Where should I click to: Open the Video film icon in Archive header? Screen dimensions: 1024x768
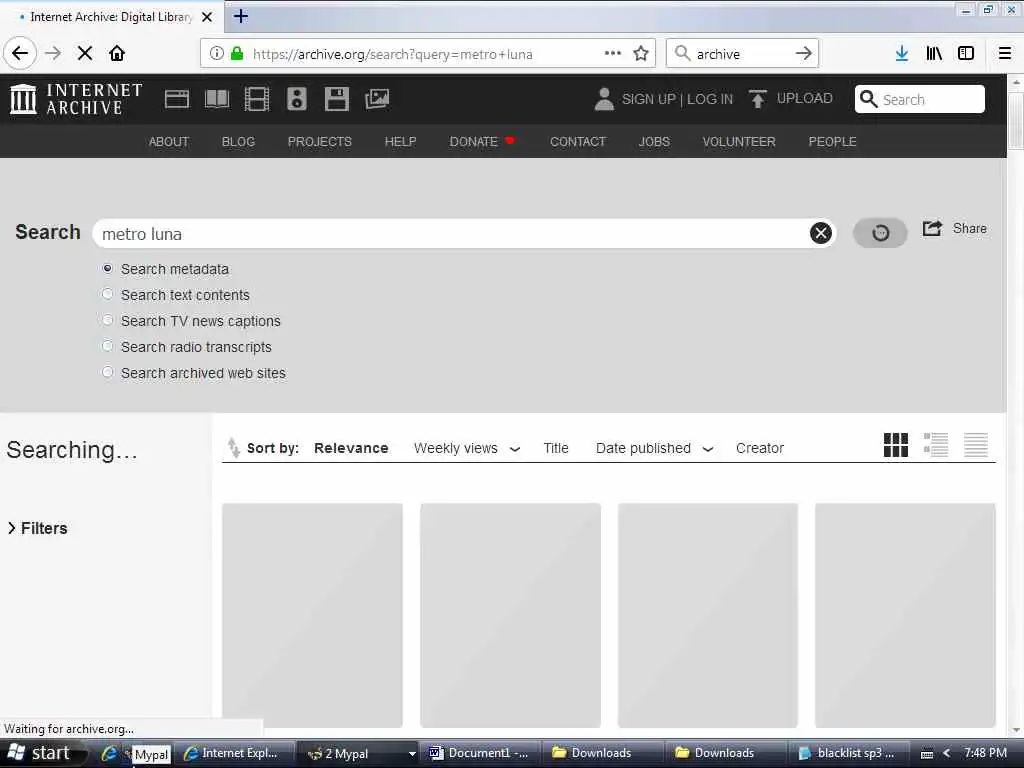pos(257,99)
